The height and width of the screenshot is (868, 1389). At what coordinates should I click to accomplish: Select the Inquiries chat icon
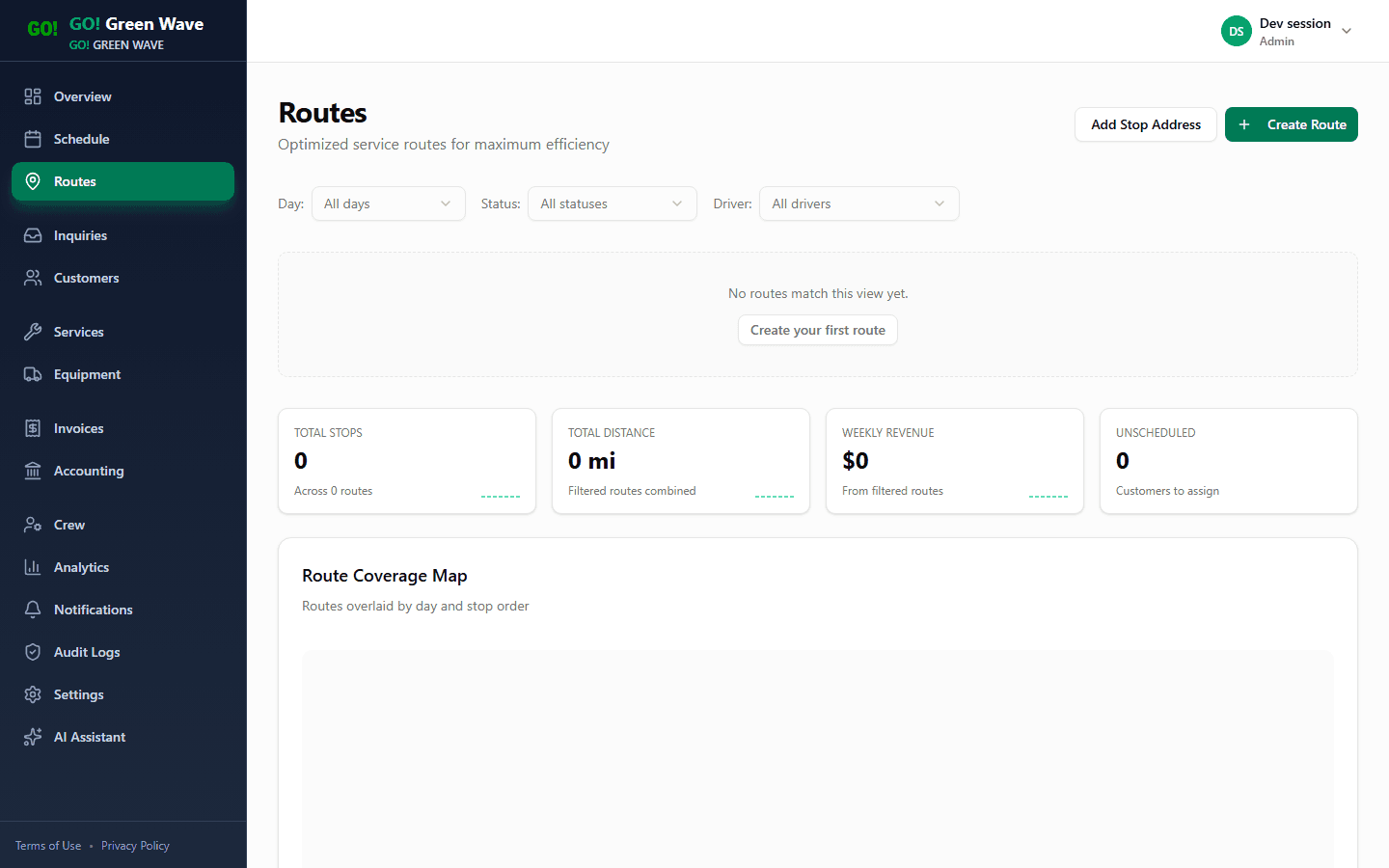coord(33,235)
